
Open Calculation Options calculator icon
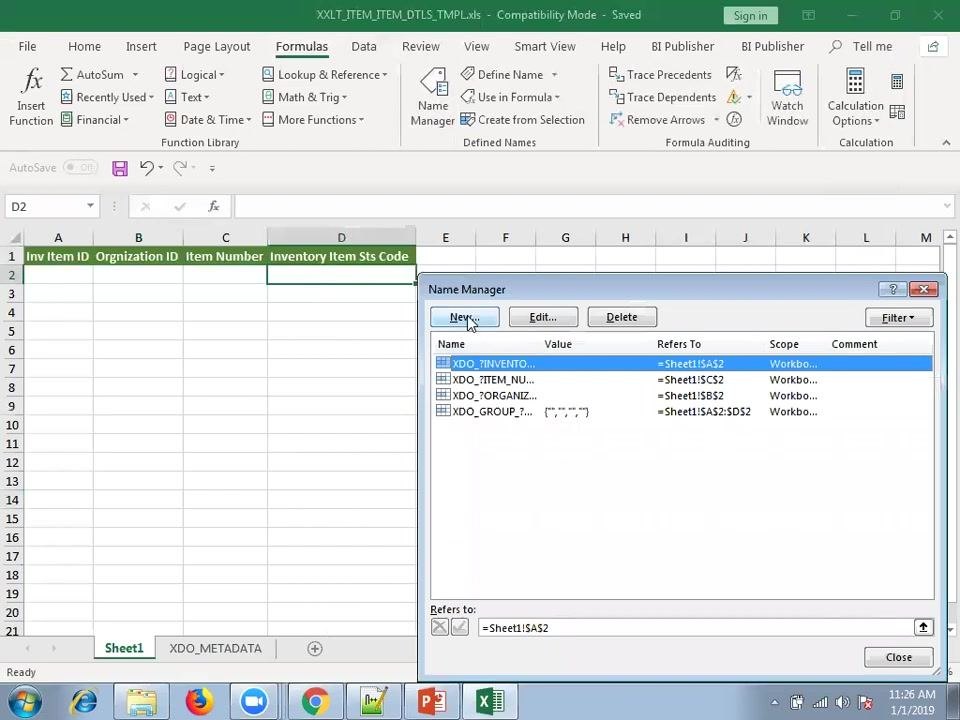[x=855, y=81]
